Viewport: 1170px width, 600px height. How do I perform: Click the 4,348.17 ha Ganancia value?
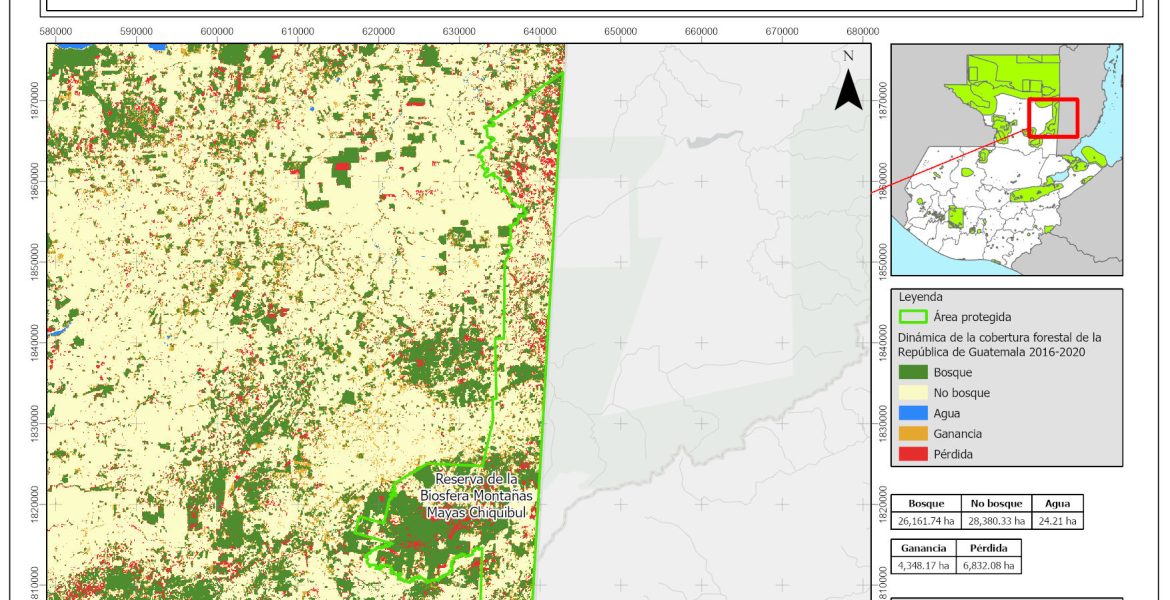pos(924,565)
